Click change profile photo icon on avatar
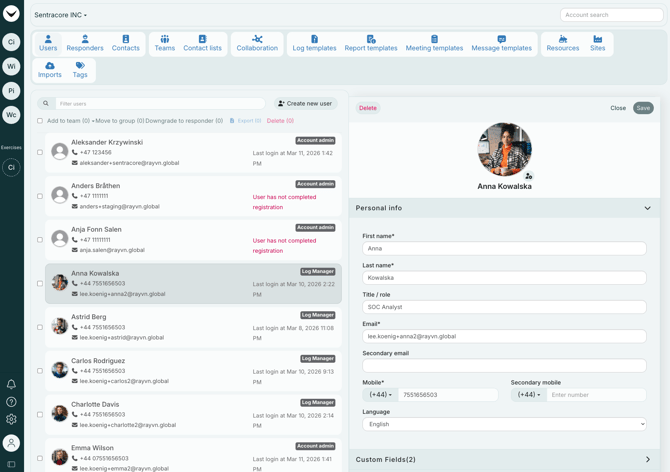670x472 pixels. (529, 176)
